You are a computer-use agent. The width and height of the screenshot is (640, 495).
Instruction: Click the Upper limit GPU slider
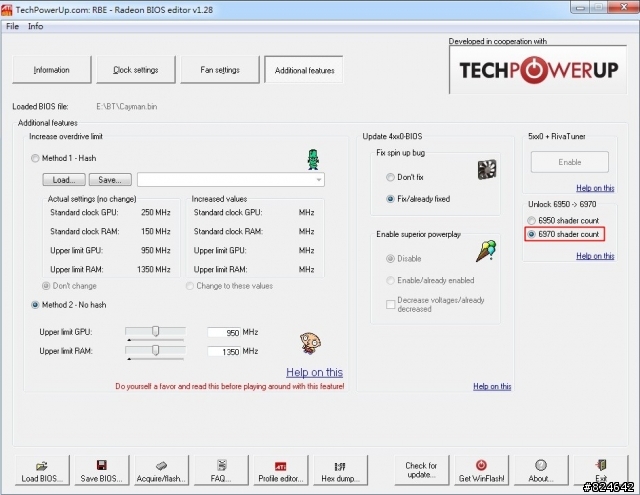pos(156,332)
